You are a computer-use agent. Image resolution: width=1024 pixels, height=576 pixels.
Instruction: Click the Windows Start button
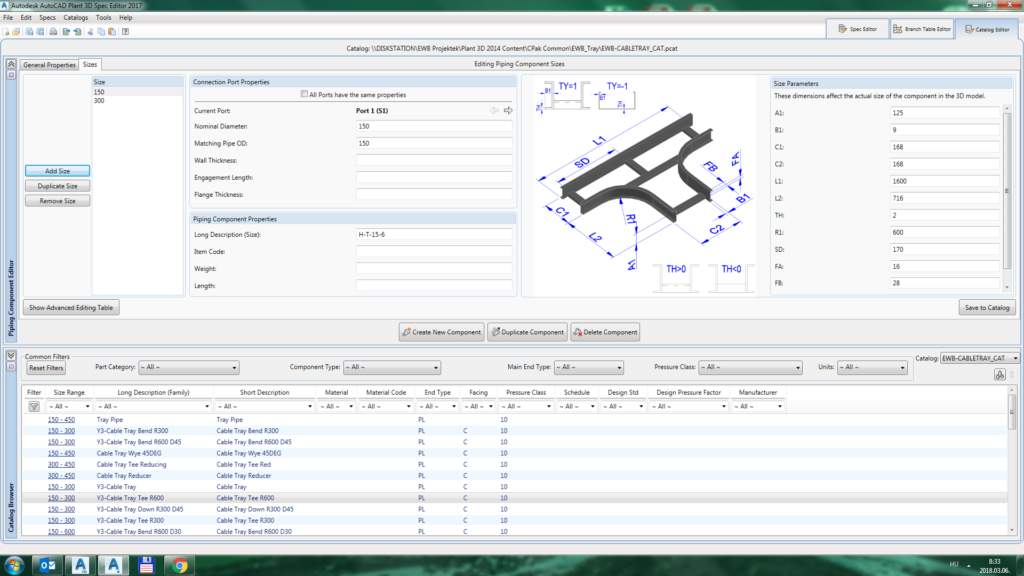[x=14, y=565]
